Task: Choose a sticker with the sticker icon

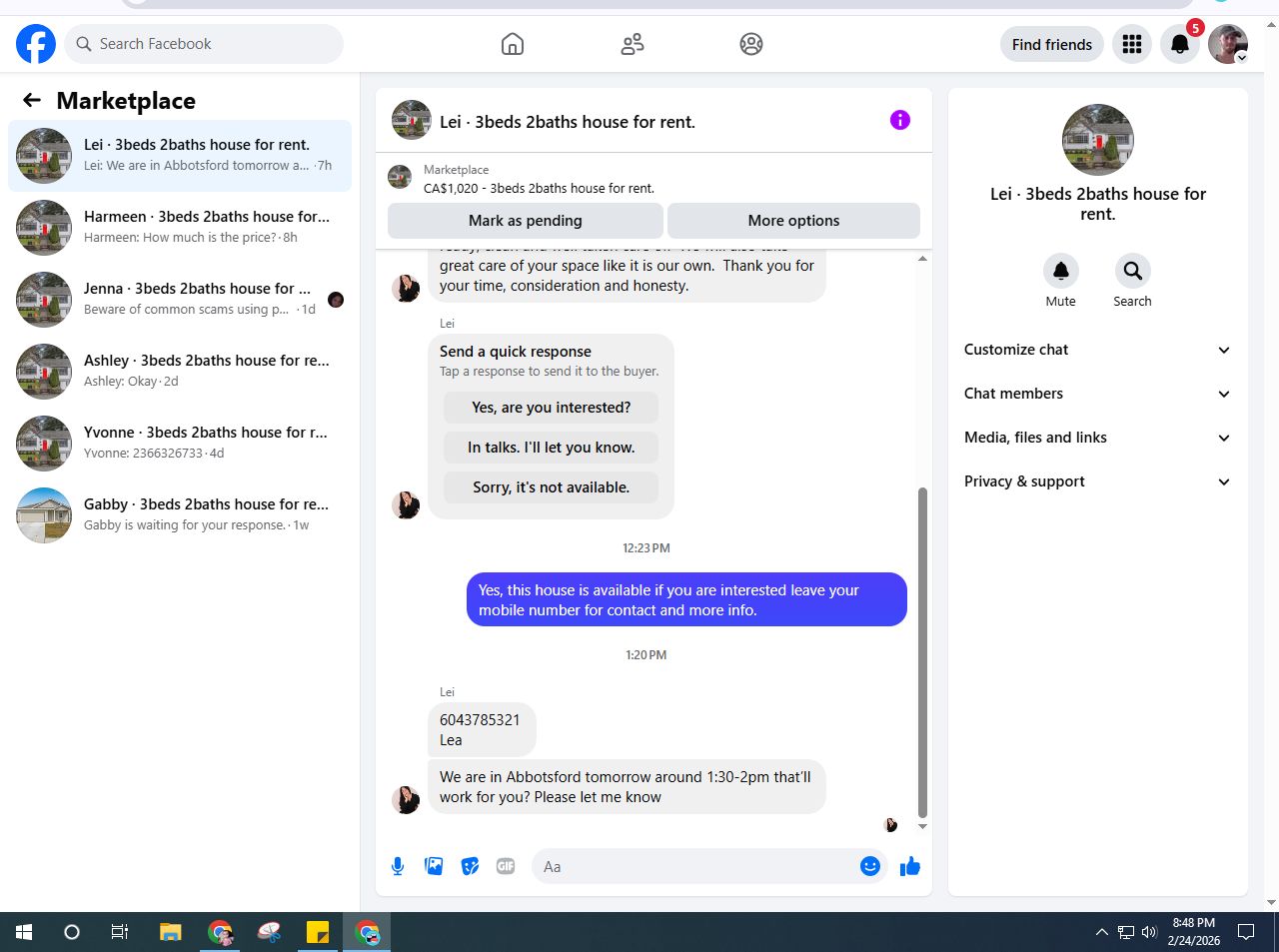Action: (470, 866)
